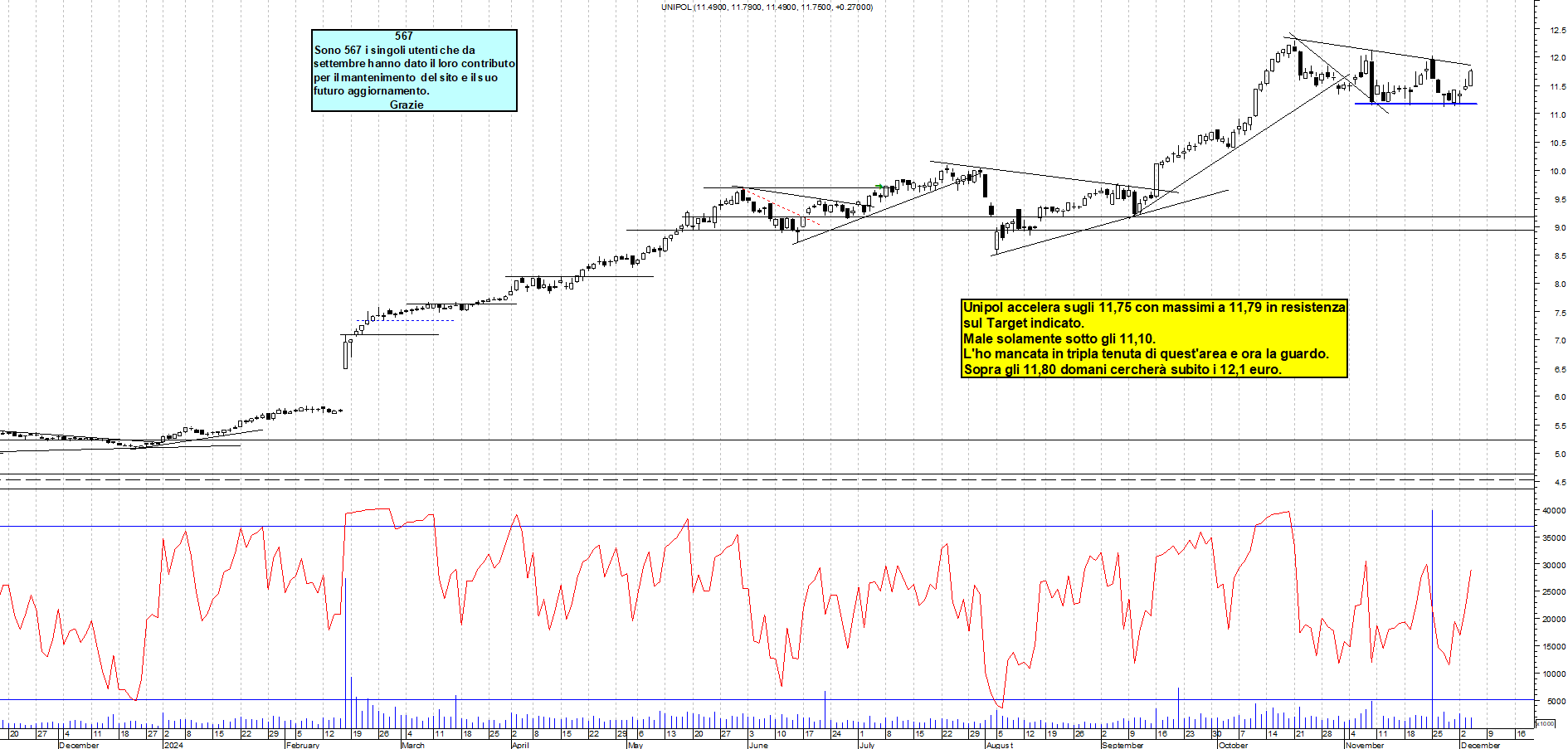Click 'futuro aggiornamento.' line in cyan note
The image size is (1568, 749).
372,90
